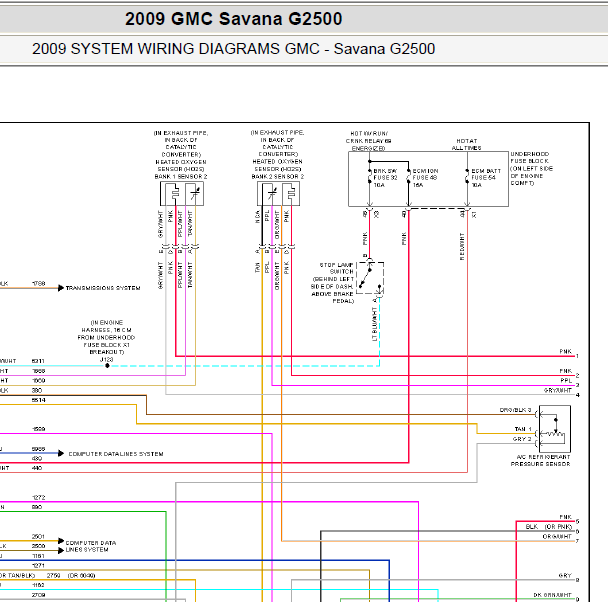Click 'HOT IN RUN/CRNK RELAY 69 ENERGIZED' label
This screenshot has height=602, width=608.
pos(369,141)
